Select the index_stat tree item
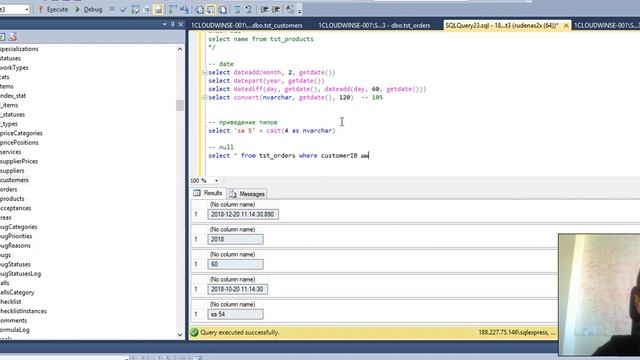This screenshot has width=640, height=360. [x=13, y=96]
